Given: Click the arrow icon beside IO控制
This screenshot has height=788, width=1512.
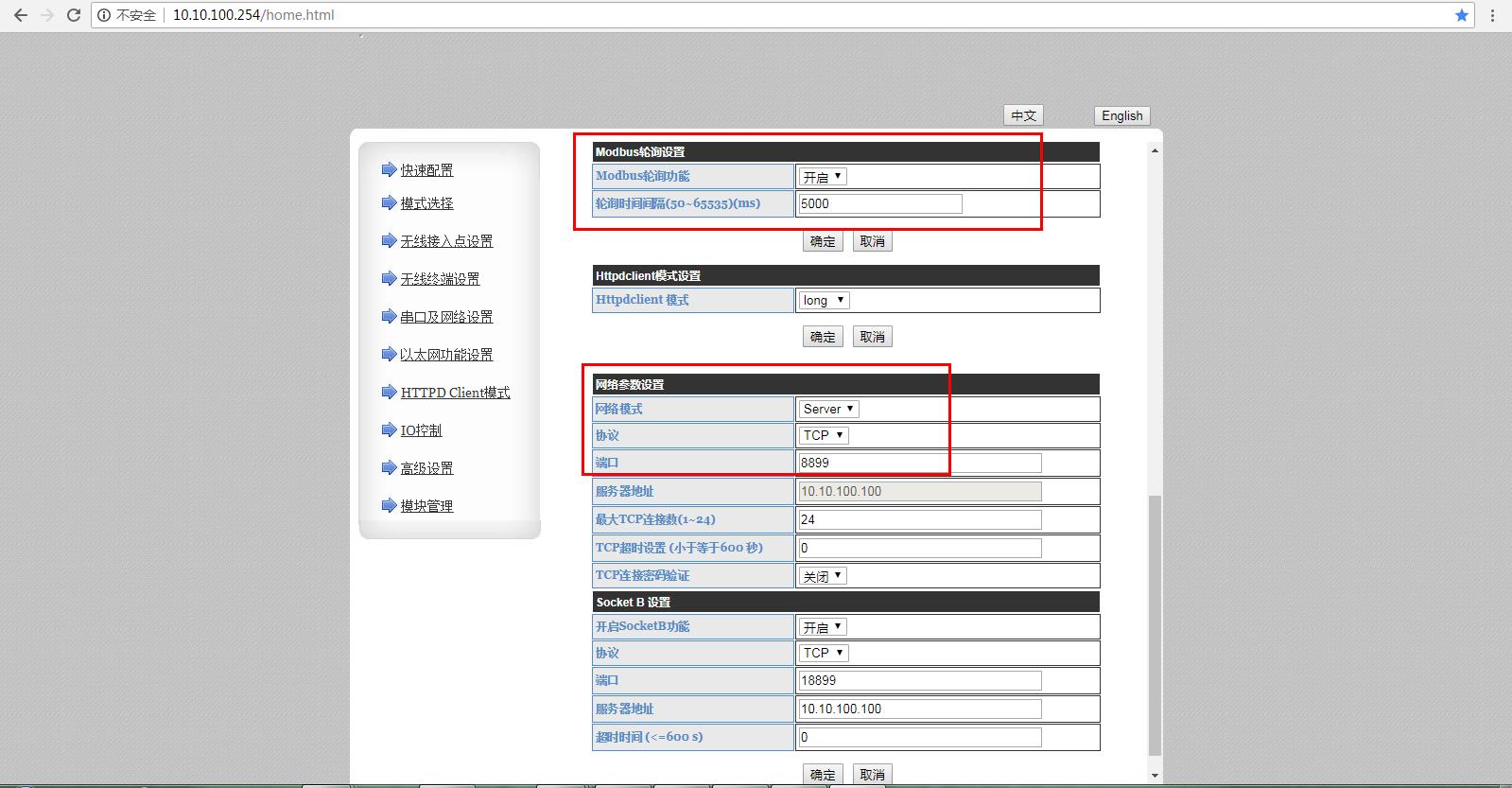Looking at the screenshot, I should click(389, 430).
